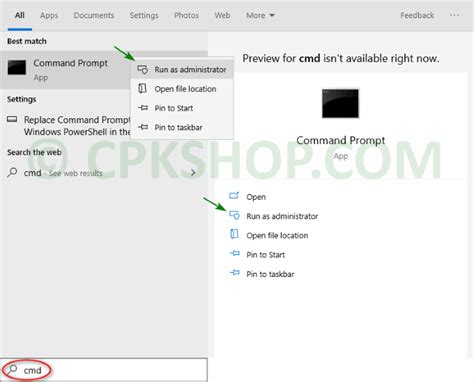Click the search box containing cmd

click(104, 370)
